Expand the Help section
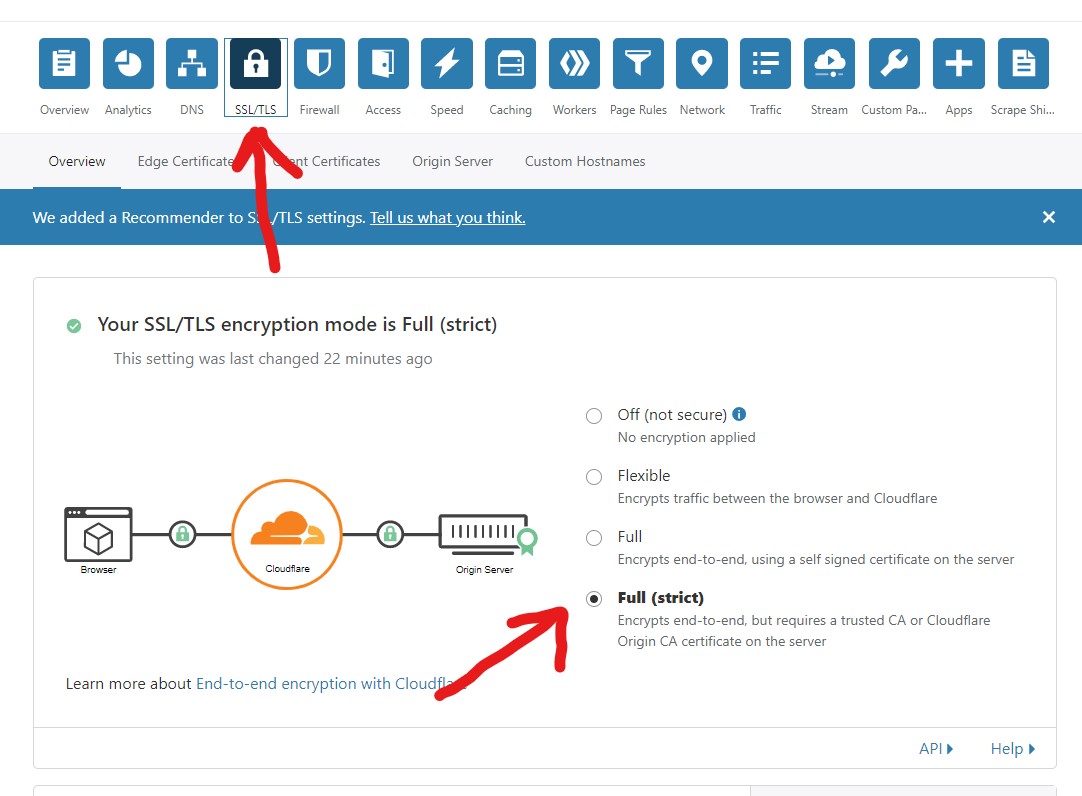 pyautogui.click(x=1013, y=748)
